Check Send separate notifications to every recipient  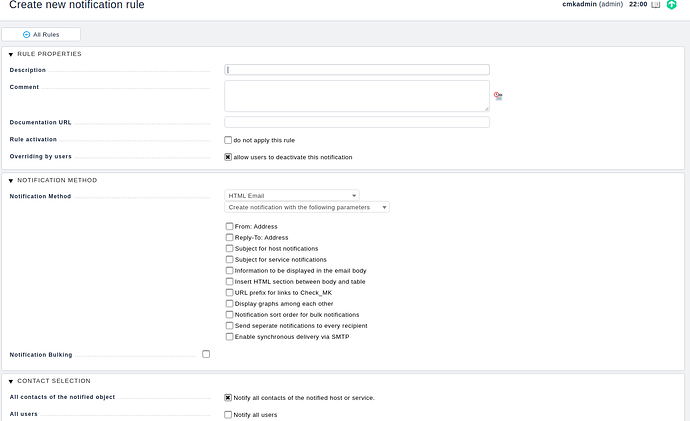[229, 325]
